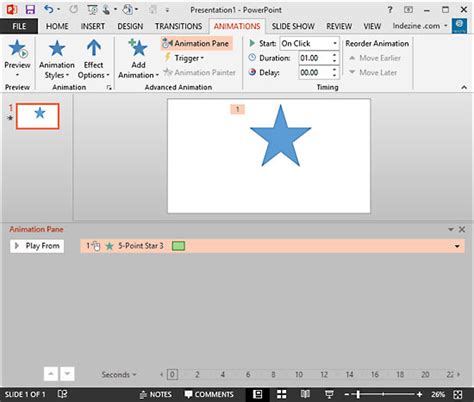
Task: Open the Animation Pane options dropdown arrow
Action: [x=451, y=229]
